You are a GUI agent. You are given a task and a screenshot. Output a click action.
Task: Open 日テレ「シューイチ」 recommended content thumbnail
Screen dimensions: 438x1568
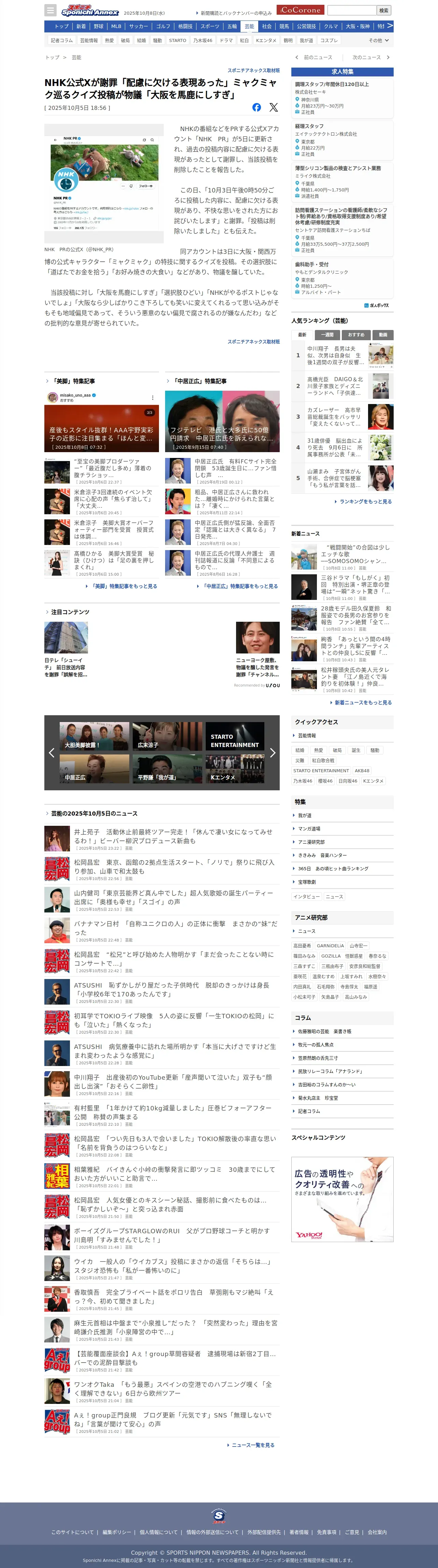[x=66, y=637]
